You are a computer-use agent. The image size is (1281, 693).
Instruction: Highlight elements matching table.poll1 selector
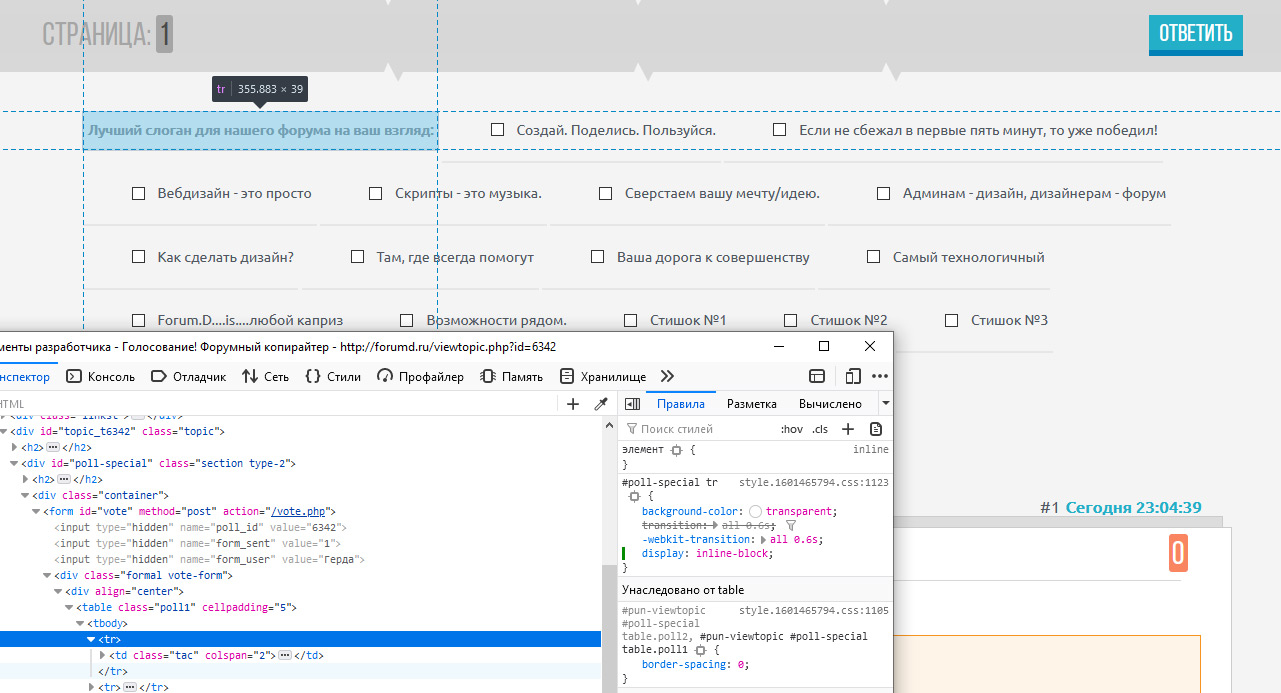pyautogui.click(x=700, y=649)
